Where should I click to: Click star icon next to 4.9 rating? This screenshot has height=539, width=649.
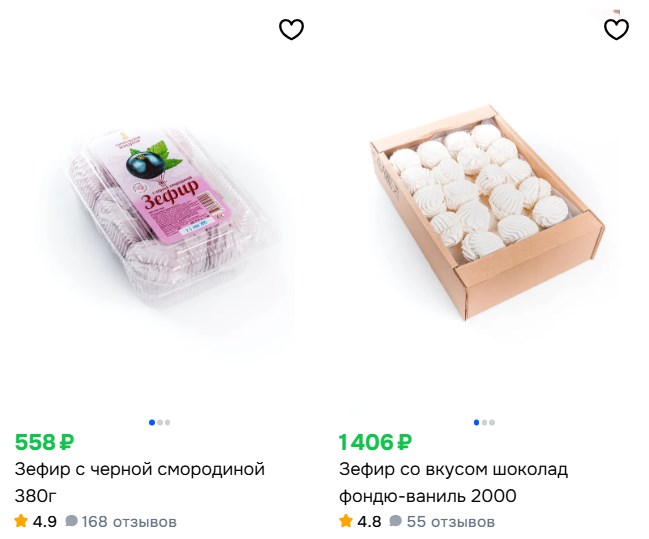(21, 521)
